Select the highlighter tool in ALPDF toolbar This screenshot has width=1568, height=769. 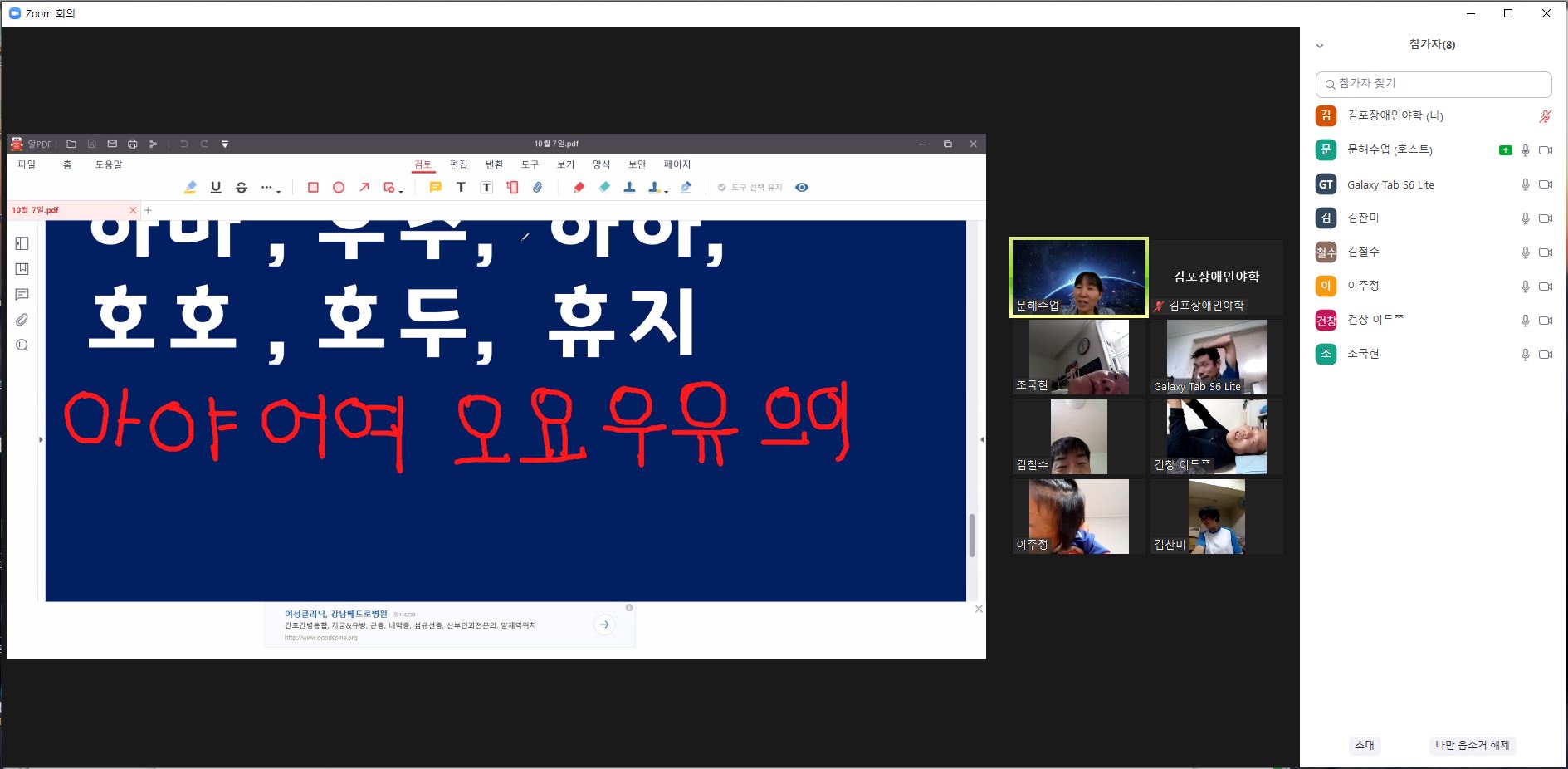point(190,188)
